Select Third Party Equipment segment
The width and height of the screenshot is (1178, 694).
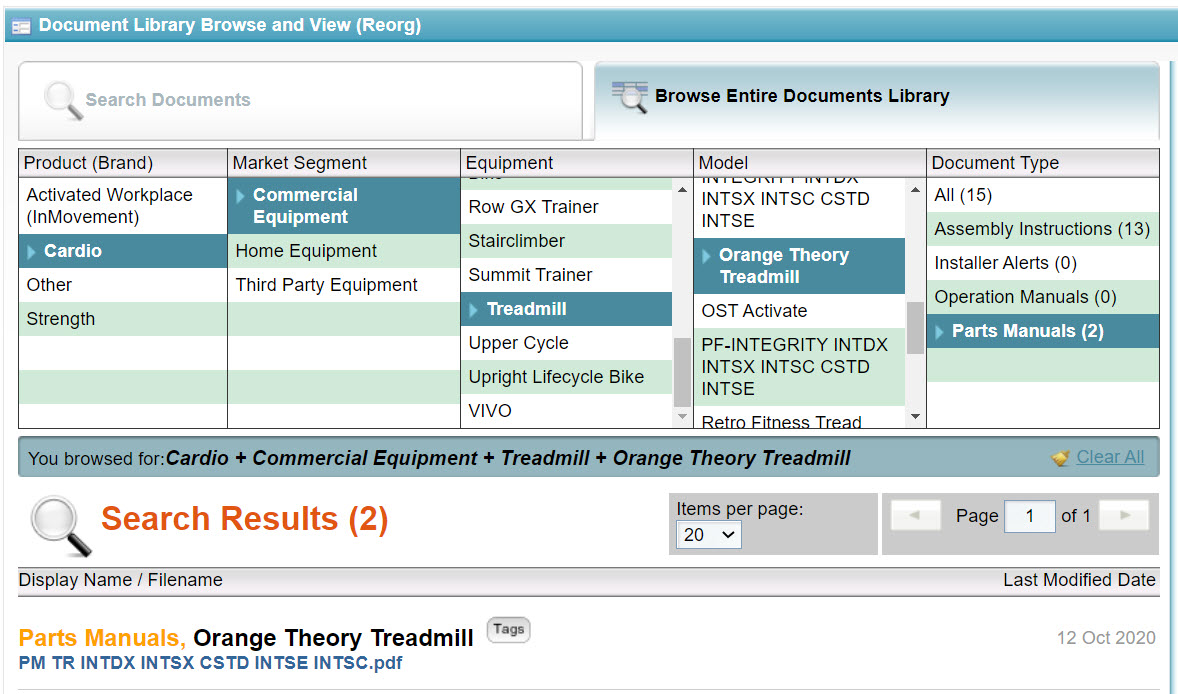(344, 285)
